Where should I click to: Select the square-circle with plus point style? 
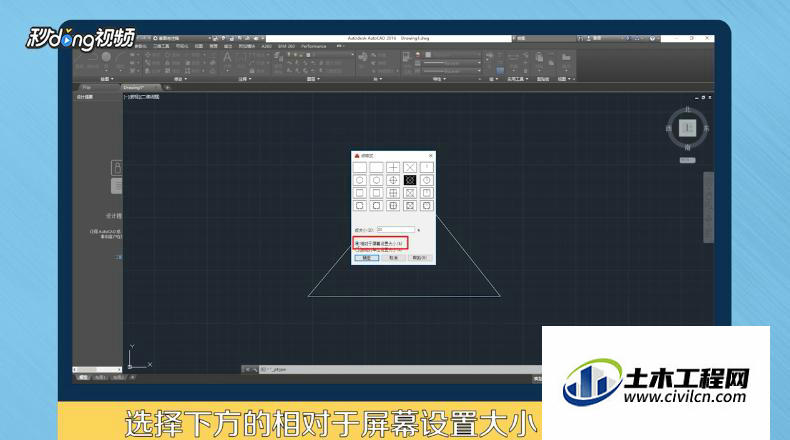[x=393, y=206]
